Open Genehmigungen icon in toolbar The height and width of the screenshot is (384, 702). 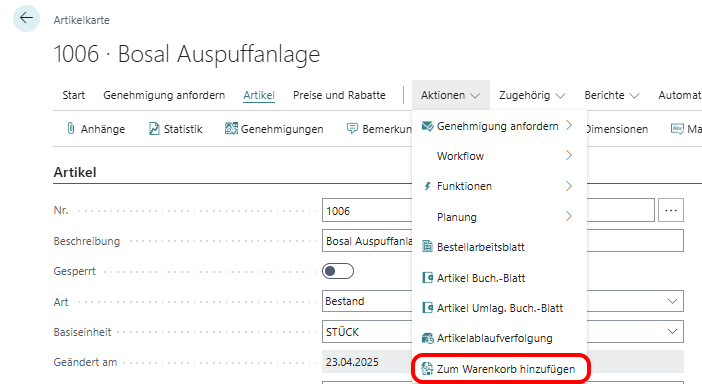231,129
